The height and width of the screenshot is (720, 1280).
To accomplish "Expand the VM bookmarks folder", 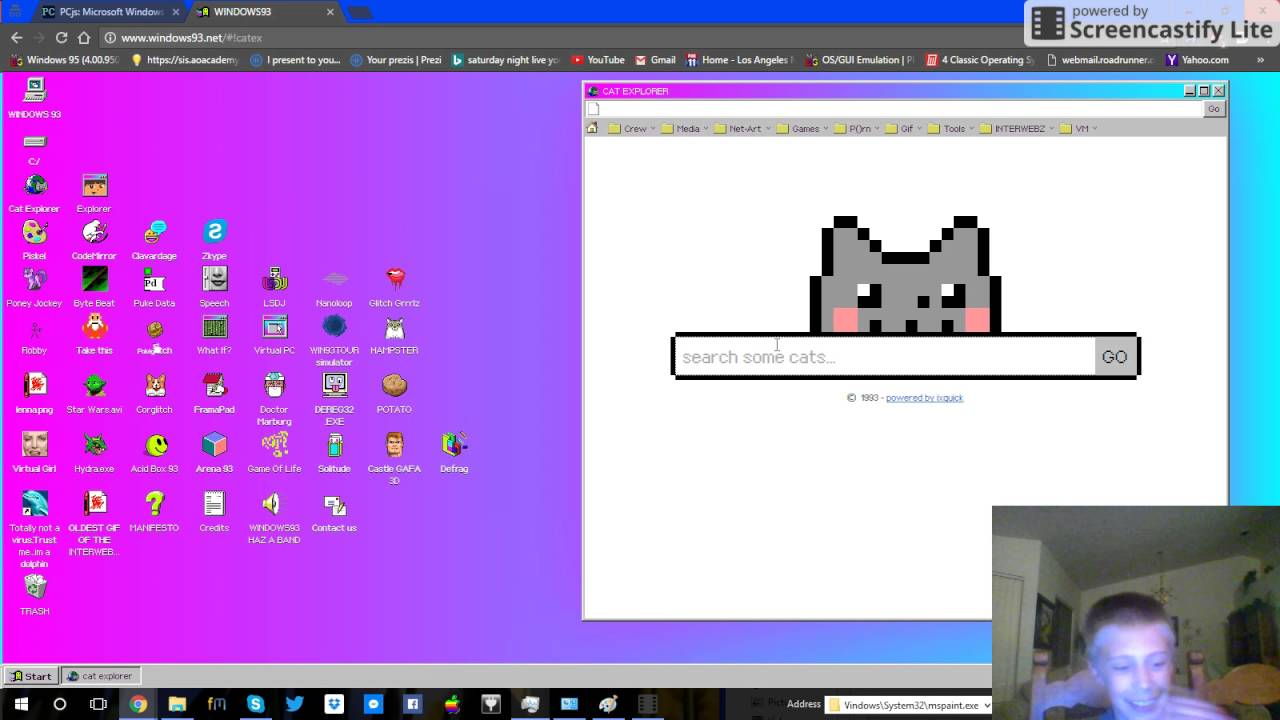I will click(x=1079, y=128).
